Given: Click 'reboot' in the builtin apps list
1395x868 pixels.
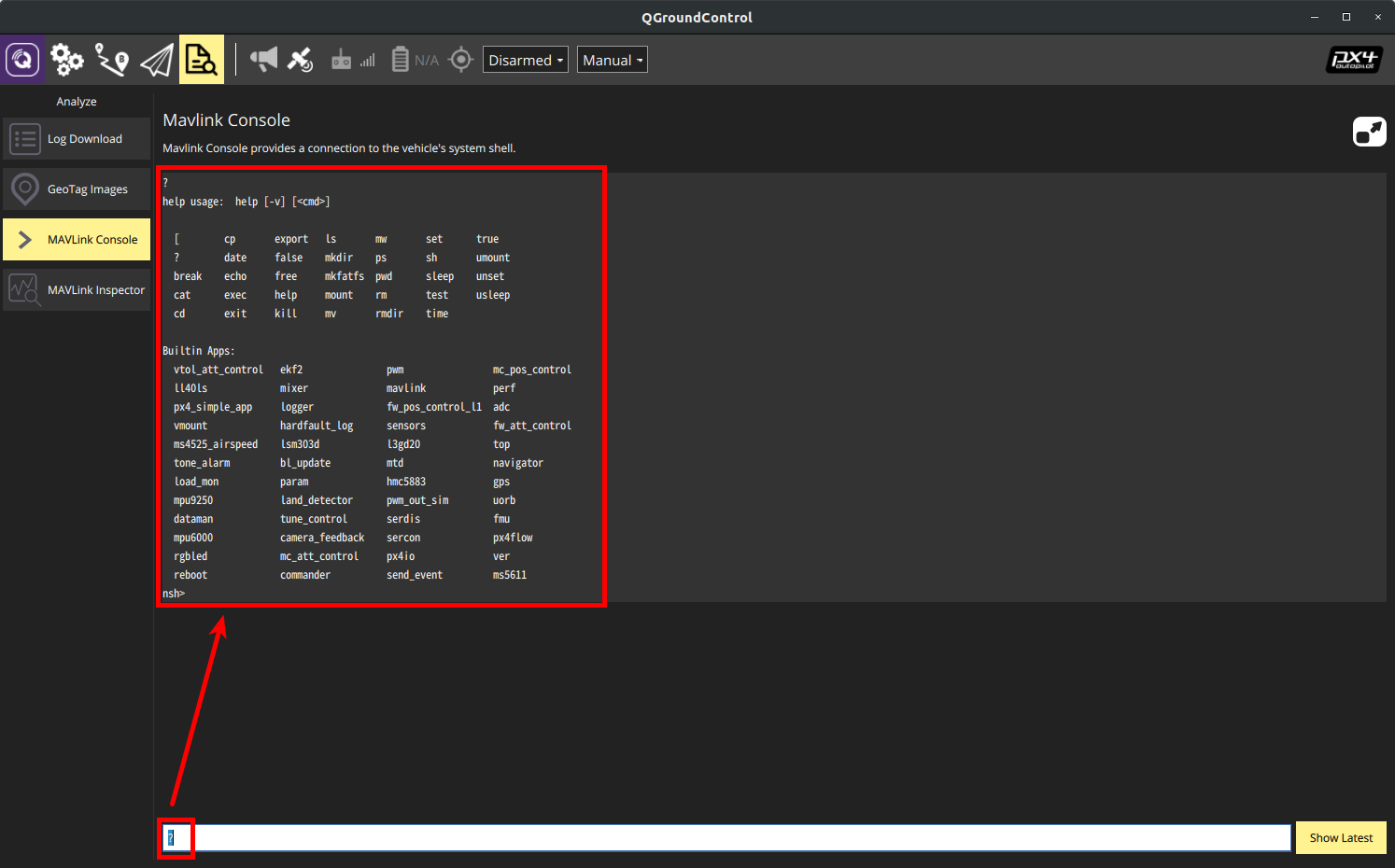Looking at the screenshot, I should point(190,575).
